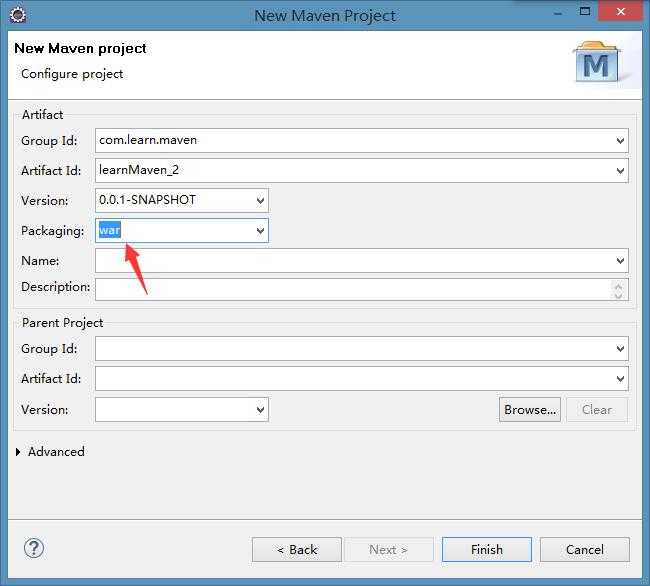Click the 'Packaging:' label
650x586 pixels.
click(x=53, y=231)
